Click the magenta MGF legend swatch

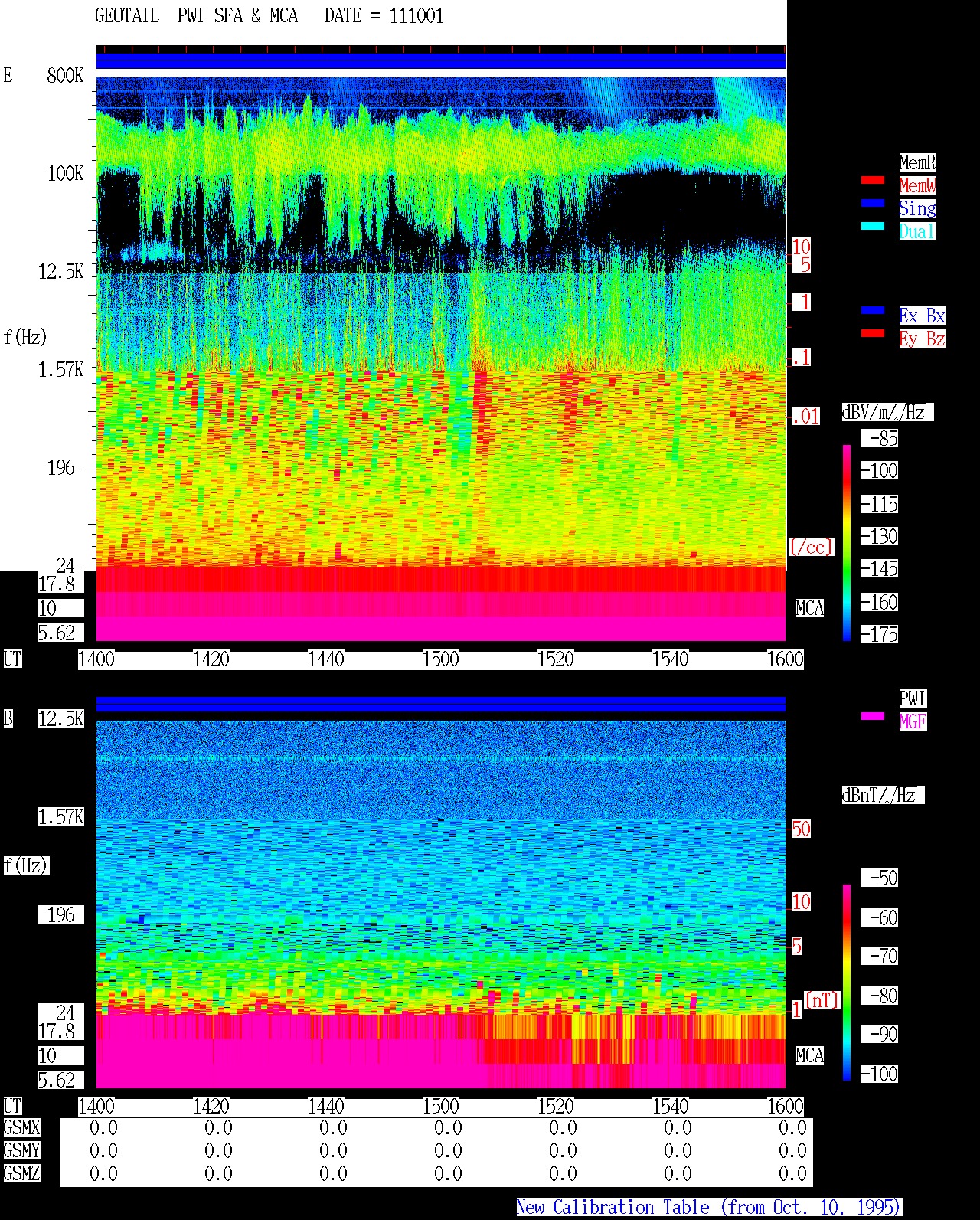tap(873, 716)
